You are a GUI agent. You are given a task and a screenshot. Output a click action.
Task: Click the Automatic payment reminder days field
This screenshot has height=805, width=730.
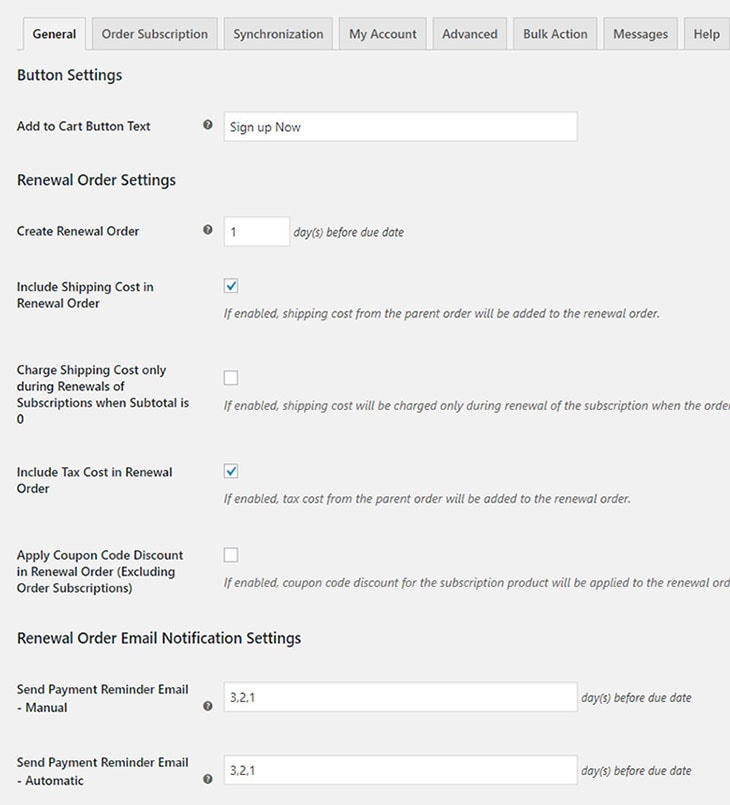(x=400, y=770)
